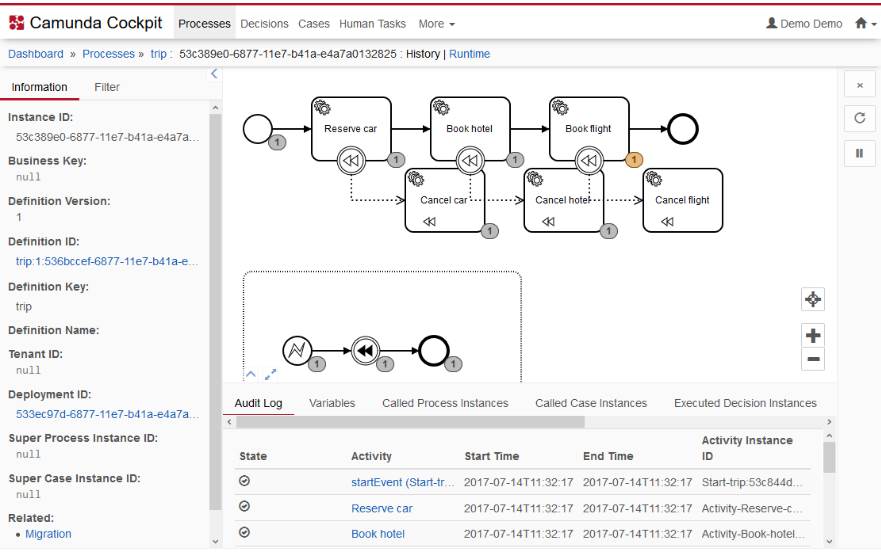Open the Decisions menu item
Screen dimensions: 881x552
[265, 23]
